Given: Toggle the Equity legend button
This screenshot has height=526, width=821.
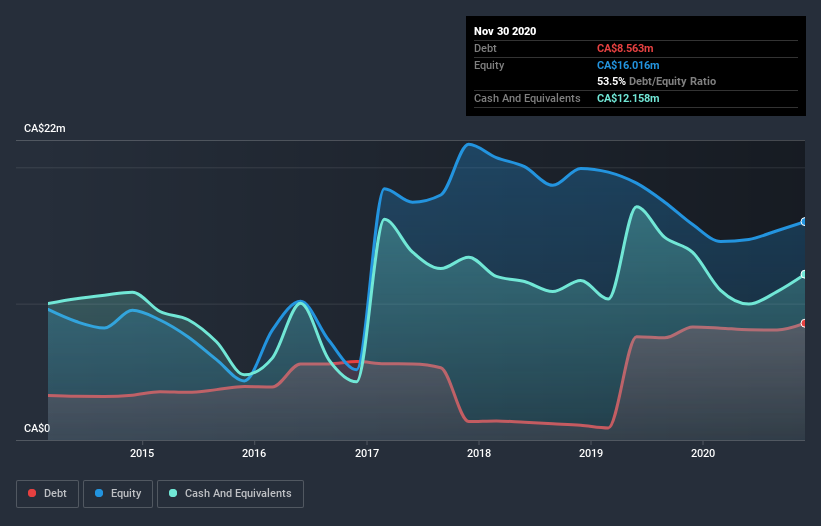Looking at the screenshot, I should tap(118, 494).
